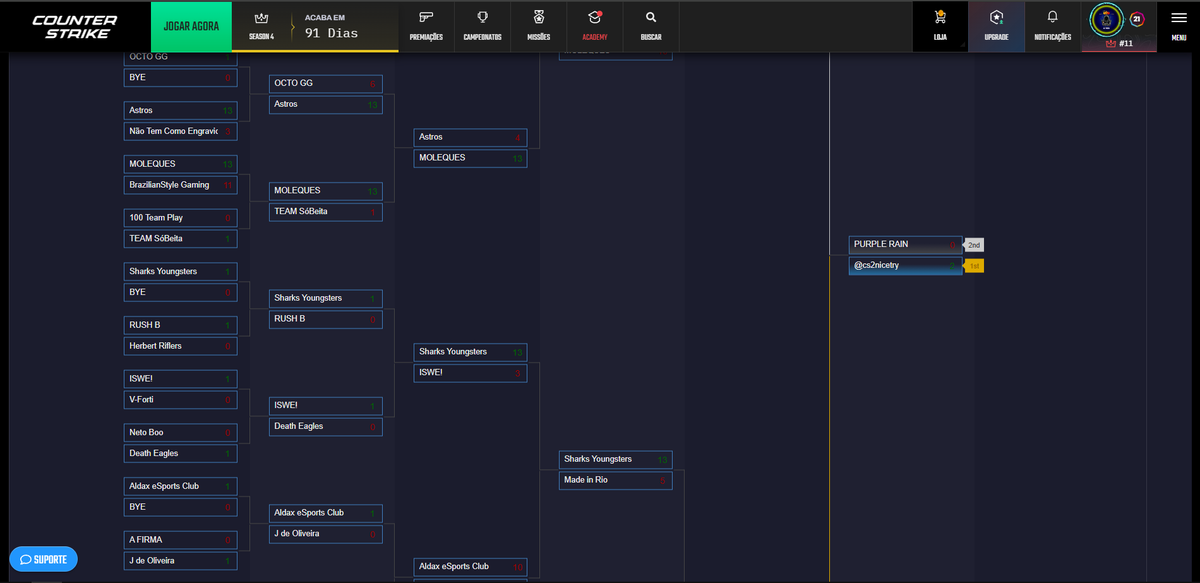Screen dimensions: 1200x583
Task: Click Aldax eSports Club paired with J de Oliveira
Action: click(x=325, y=512)
